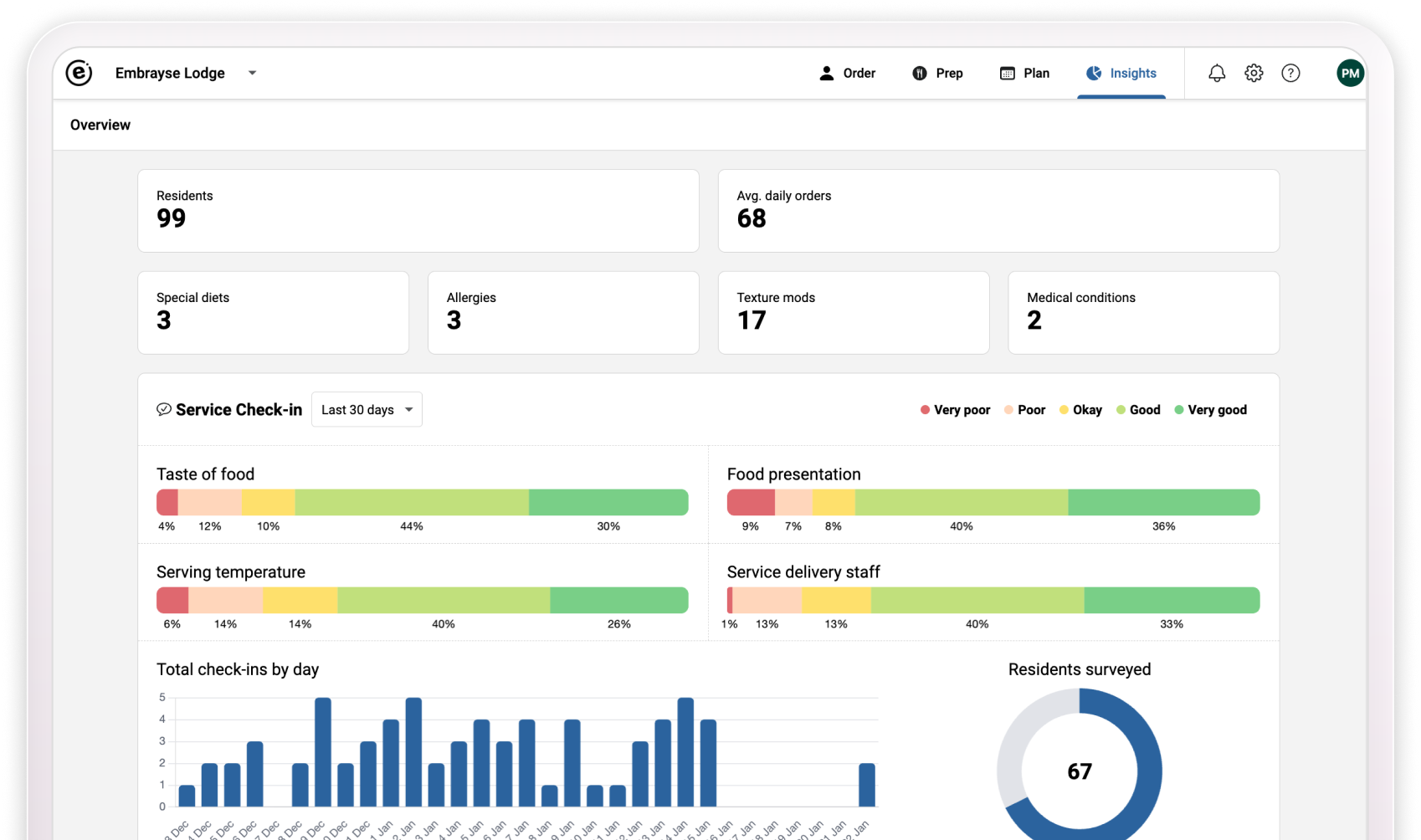Select the Insights tab
This screenshot has height=840, width=1421.
tap(1121, 73)
